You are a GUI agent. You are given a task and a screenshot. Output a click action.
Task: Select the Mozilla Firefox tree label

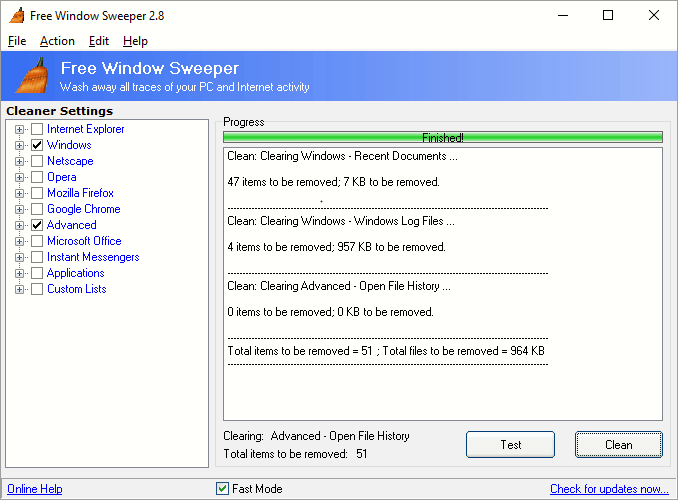[80, 193]
